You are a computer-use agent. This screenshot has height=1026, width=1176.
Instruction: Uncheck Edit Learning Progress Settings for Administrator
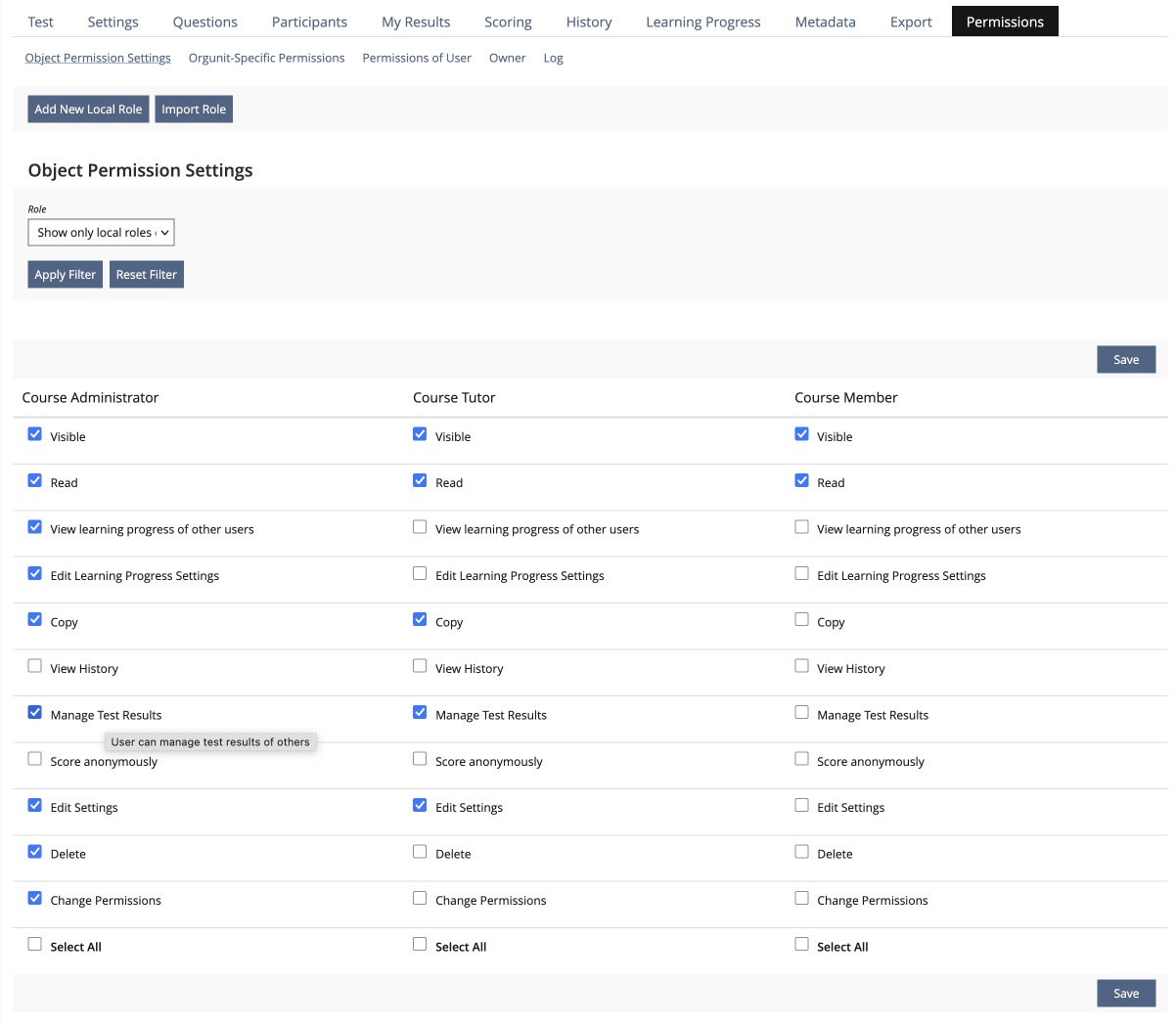[x=34, y=574]
